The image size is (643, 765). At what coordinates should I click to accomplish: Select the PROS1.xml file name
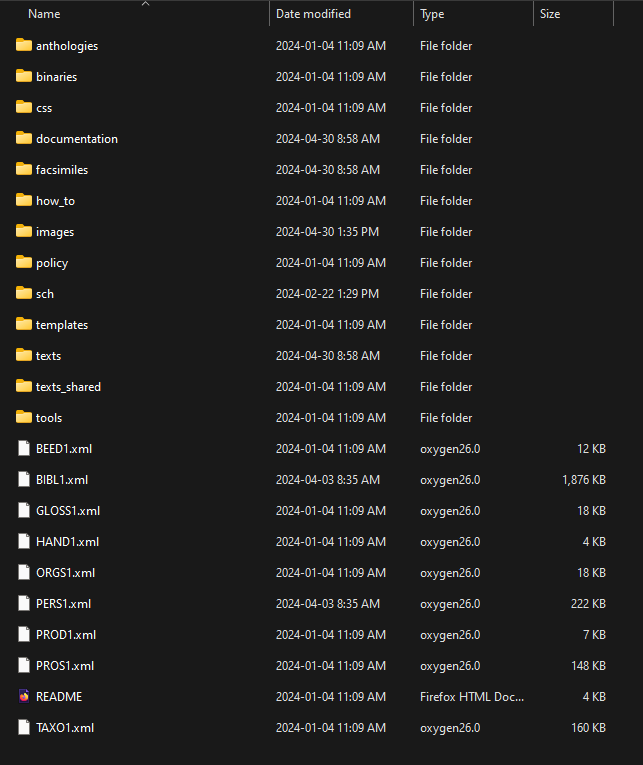click(x=65, y=665)
